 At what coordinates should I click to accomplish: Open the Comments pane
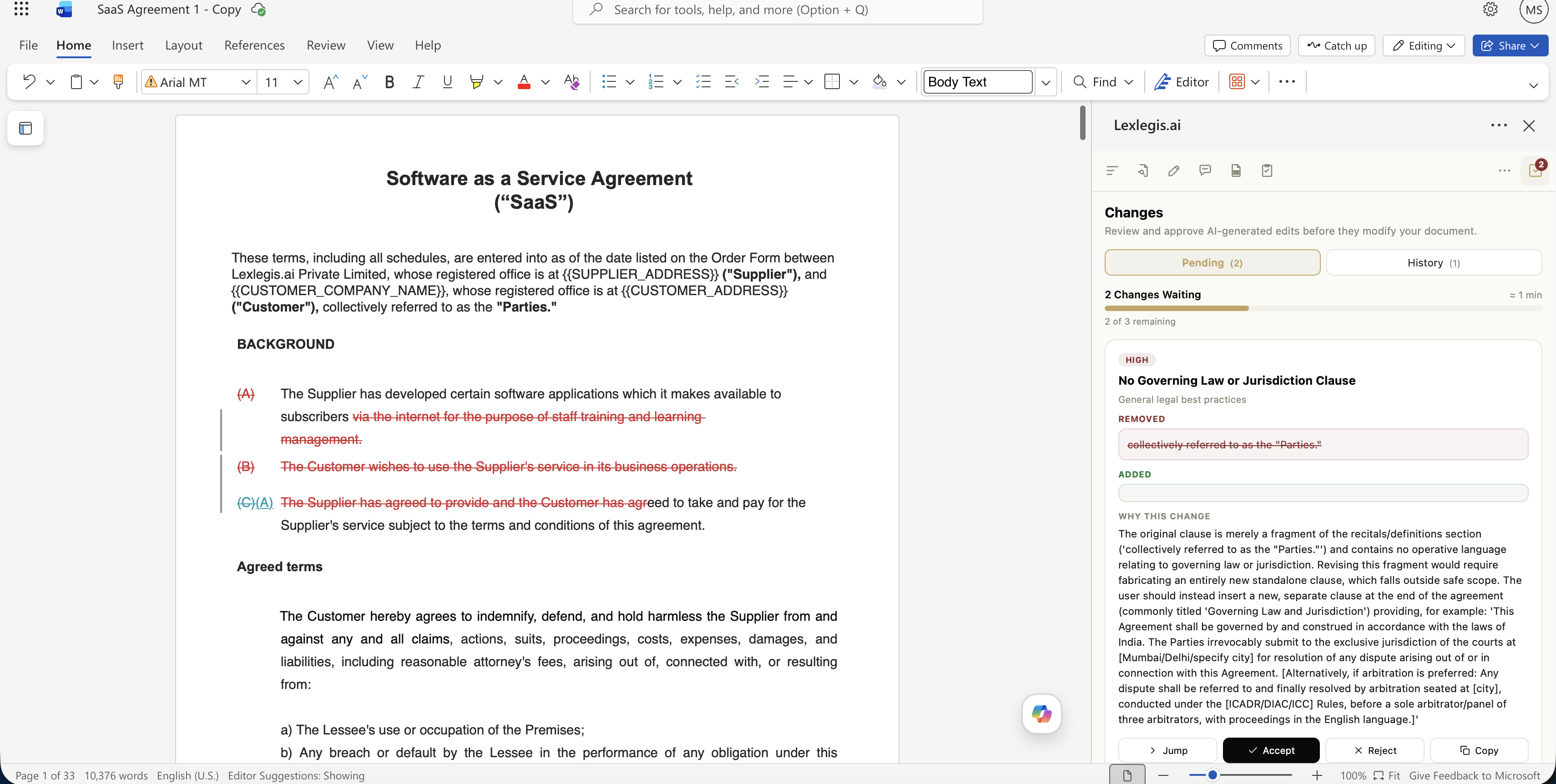[1248, 45]
